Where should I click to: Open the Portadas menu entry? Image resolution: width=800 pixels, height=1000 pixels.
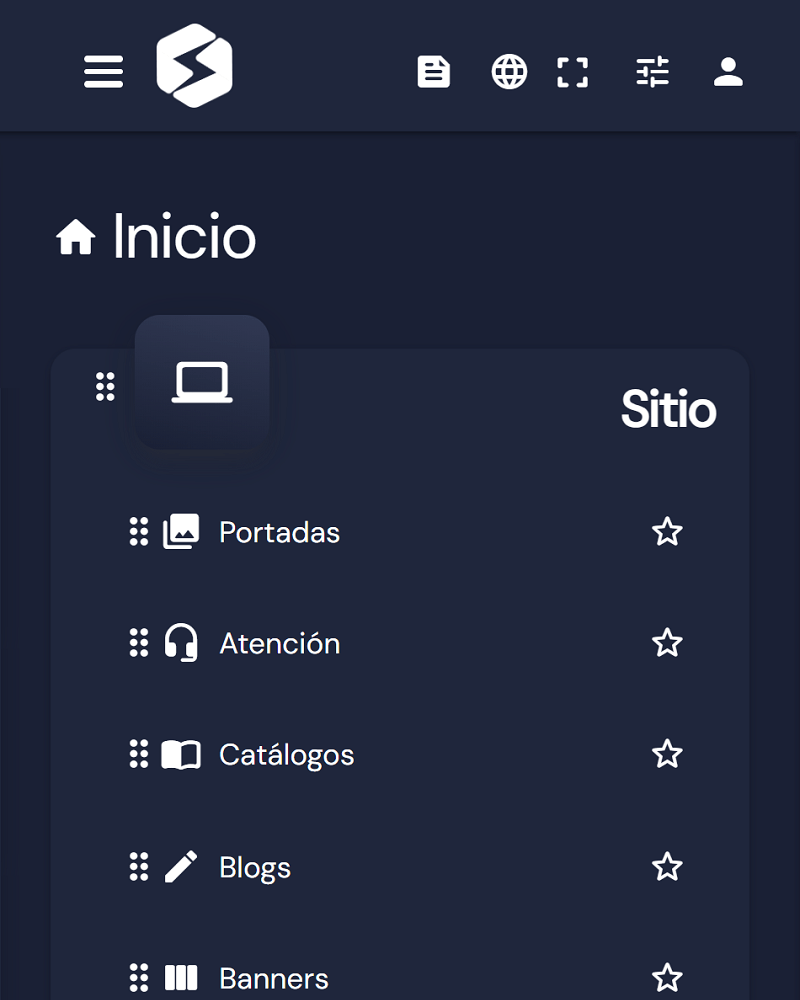pos(279,532)
